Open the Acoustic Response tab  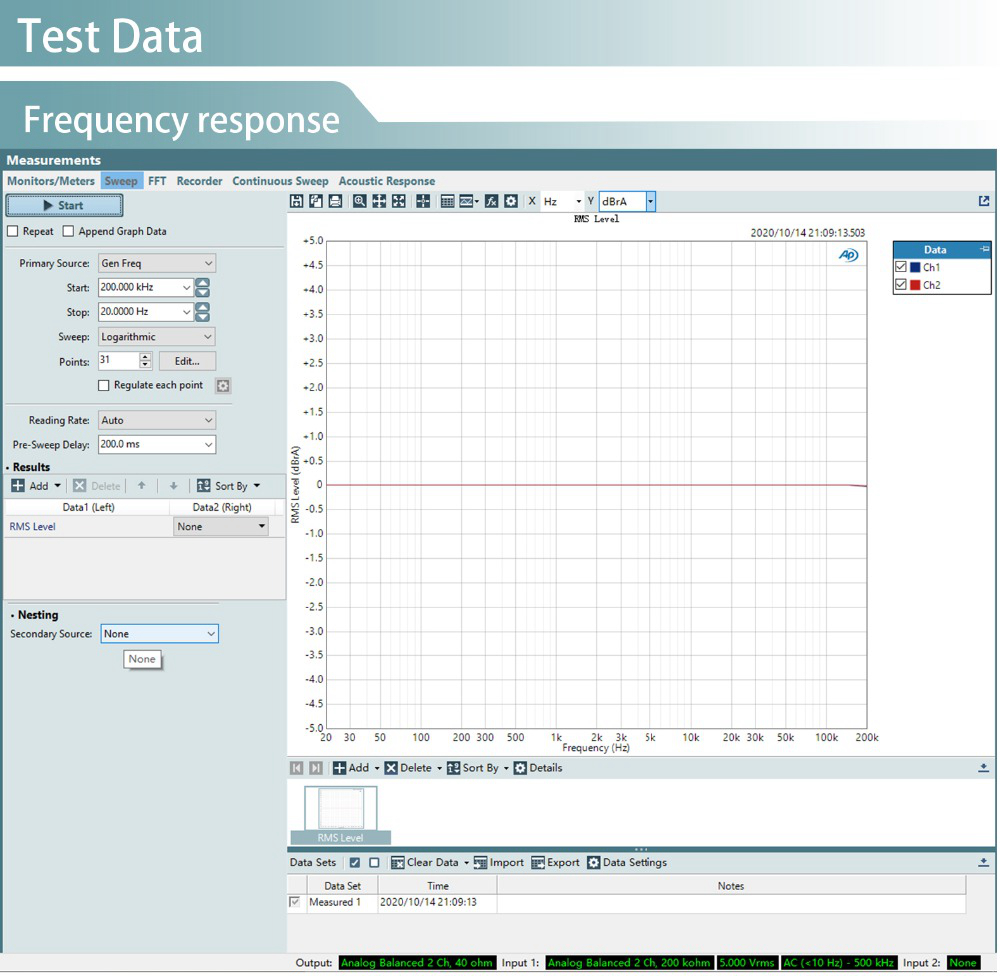pyautogui.click(x=386, y=181)
